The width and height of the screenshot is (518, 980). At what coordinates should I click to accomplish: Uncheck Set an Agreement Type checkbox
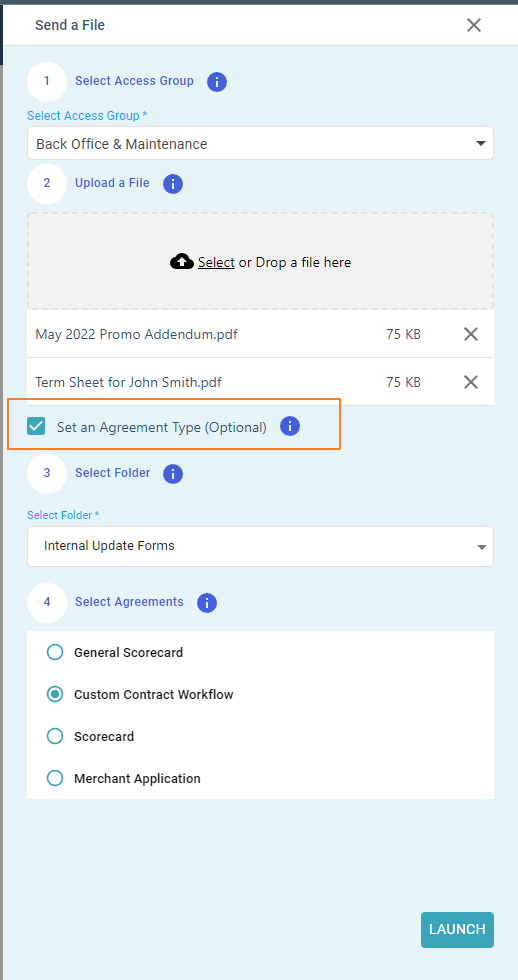pos(36,427)
